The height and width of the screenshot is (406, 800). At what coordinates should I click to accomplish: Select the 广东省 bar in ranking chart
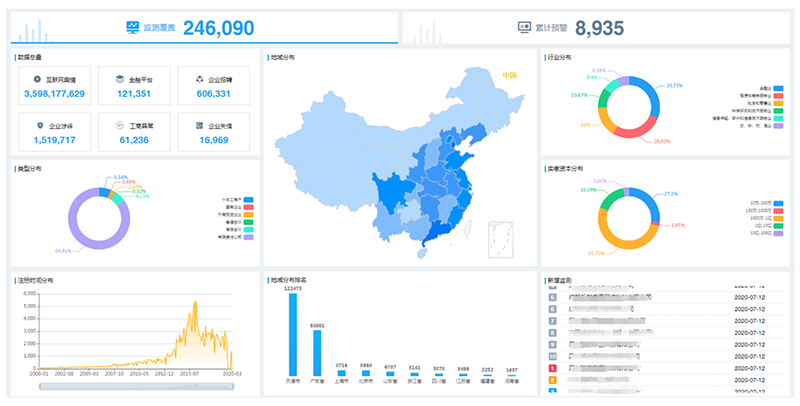(x=317, y=352)
